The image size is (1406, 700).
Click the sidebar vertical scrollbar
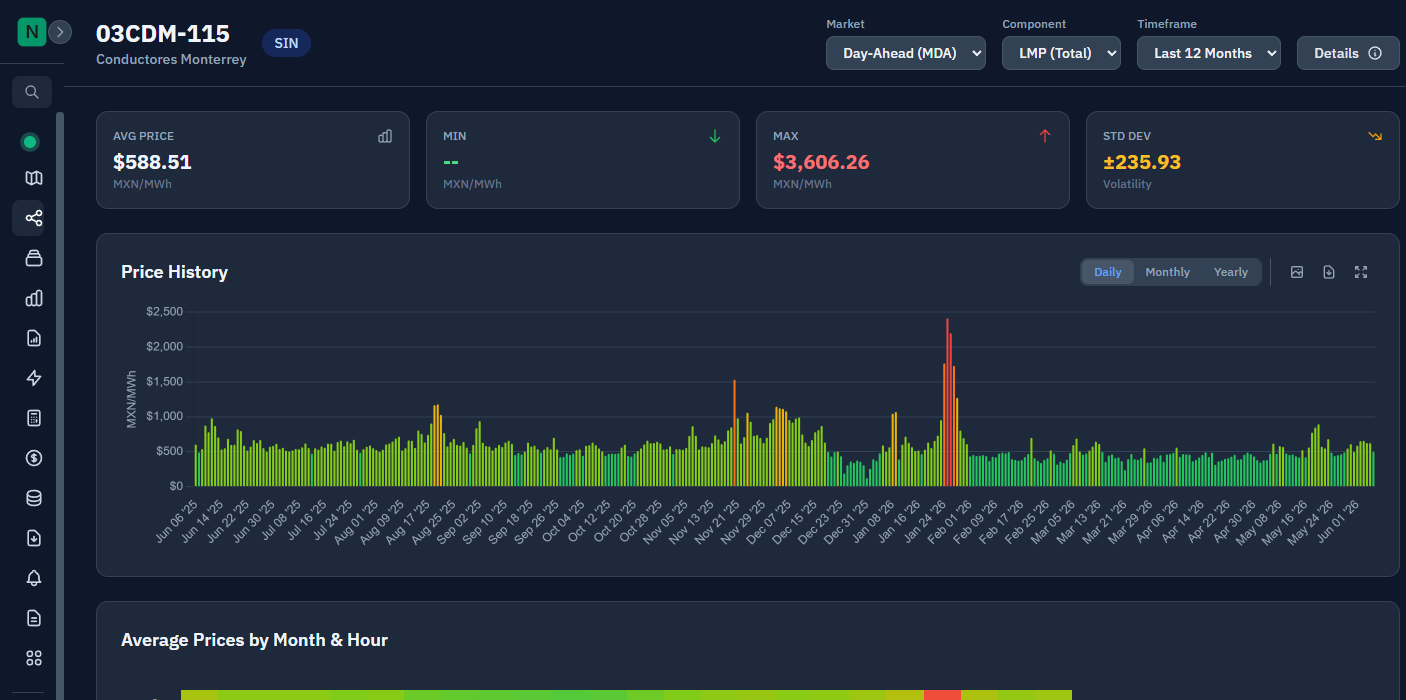pyautogui.click(x=59, y=405)
